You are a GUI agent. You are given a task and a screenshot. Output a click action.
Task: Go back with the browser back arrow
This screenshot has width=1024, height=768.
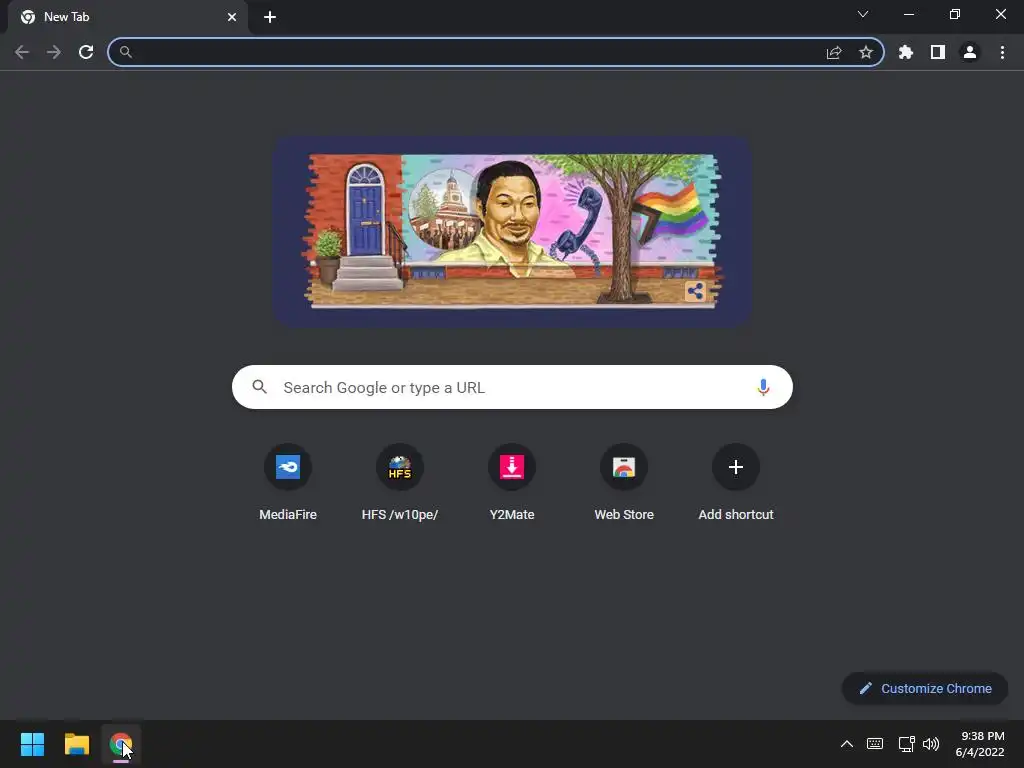point(22,52)
